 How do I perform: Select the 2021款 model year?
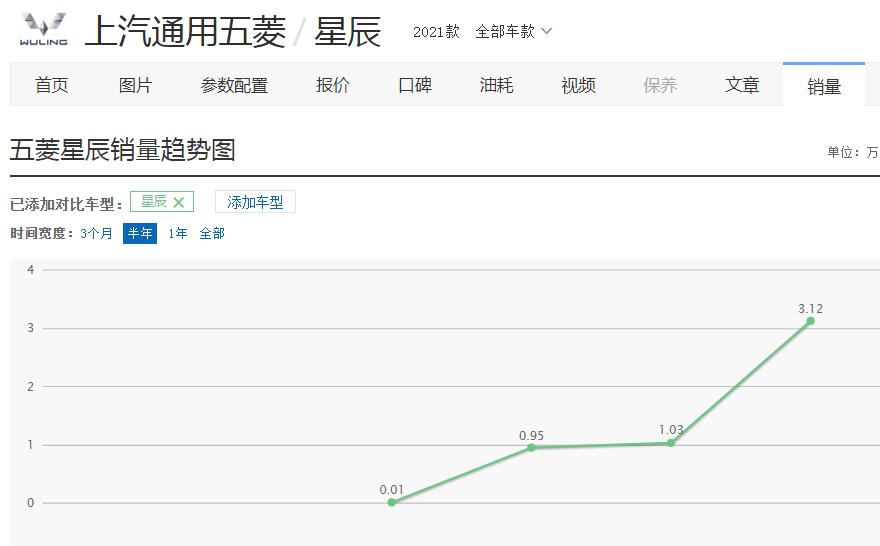(436, 31)
